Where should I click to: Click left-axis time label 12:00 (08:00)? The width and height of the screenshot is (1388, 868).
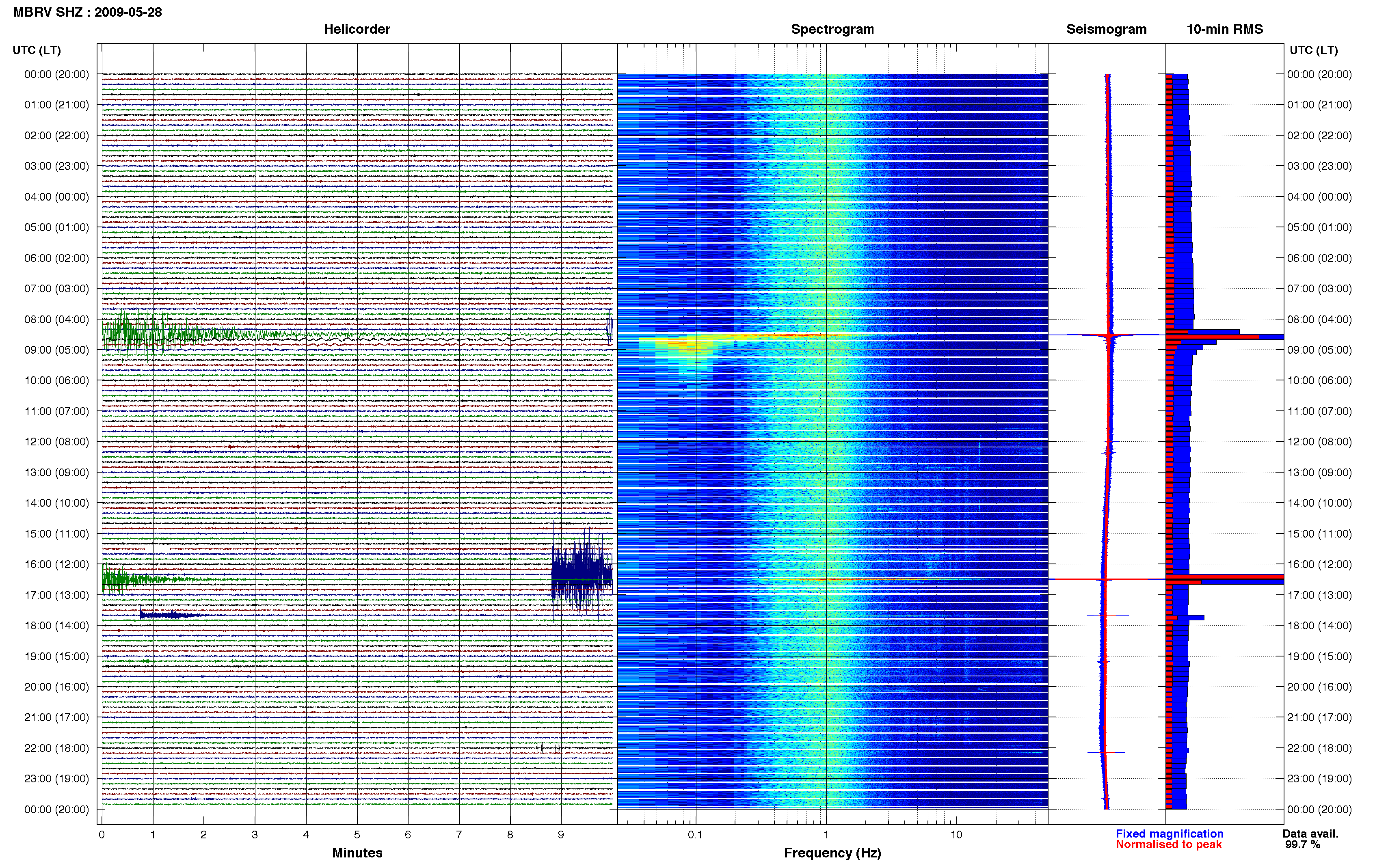[56, 442]
